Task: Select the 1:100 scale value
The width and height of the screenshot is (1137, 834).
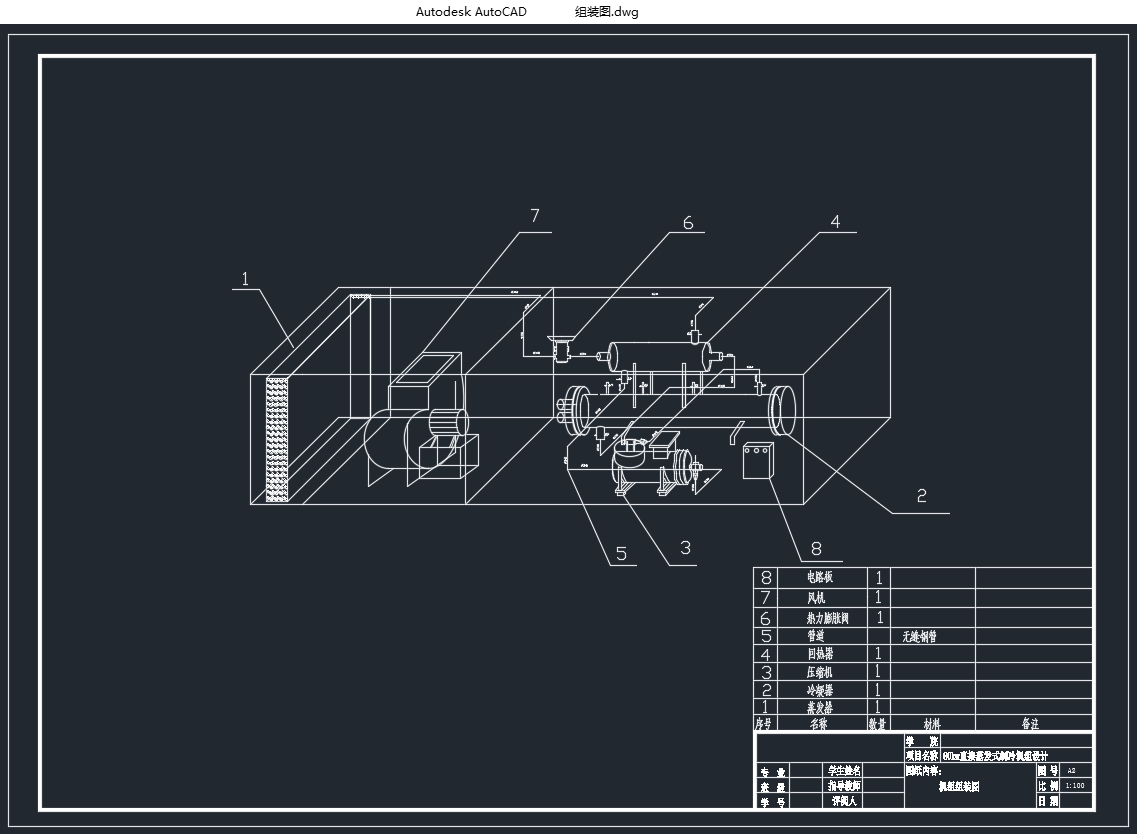Action: click(x=1075, y=786)
